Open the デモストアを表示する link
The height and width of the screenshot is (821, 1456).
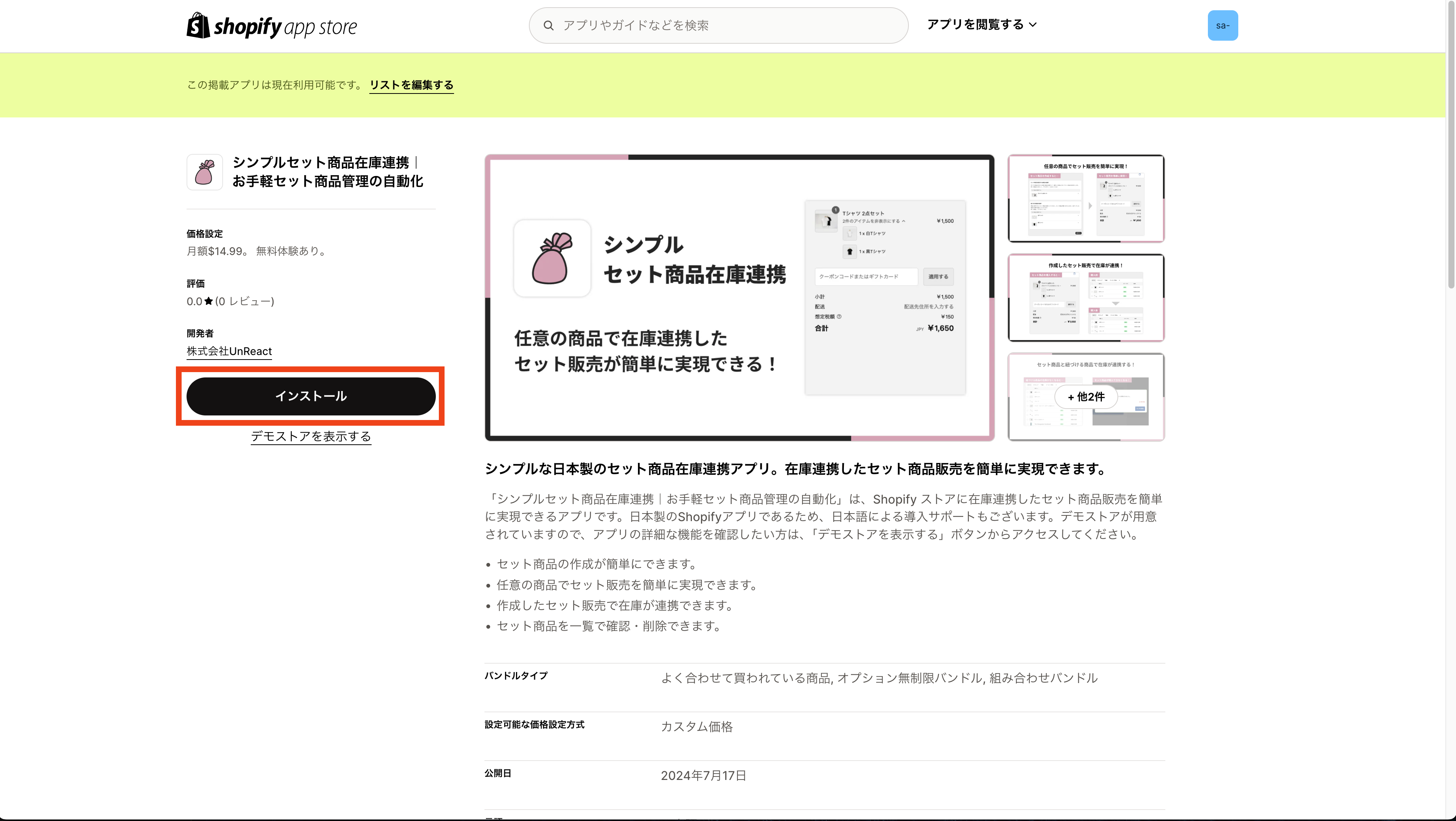(x=311, y=436)
